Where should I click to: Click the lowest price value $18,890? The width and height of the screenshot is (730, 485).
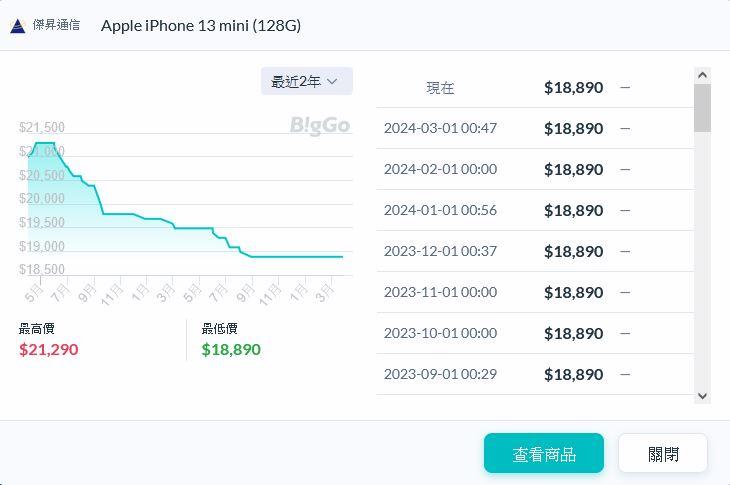click(231, 349)
